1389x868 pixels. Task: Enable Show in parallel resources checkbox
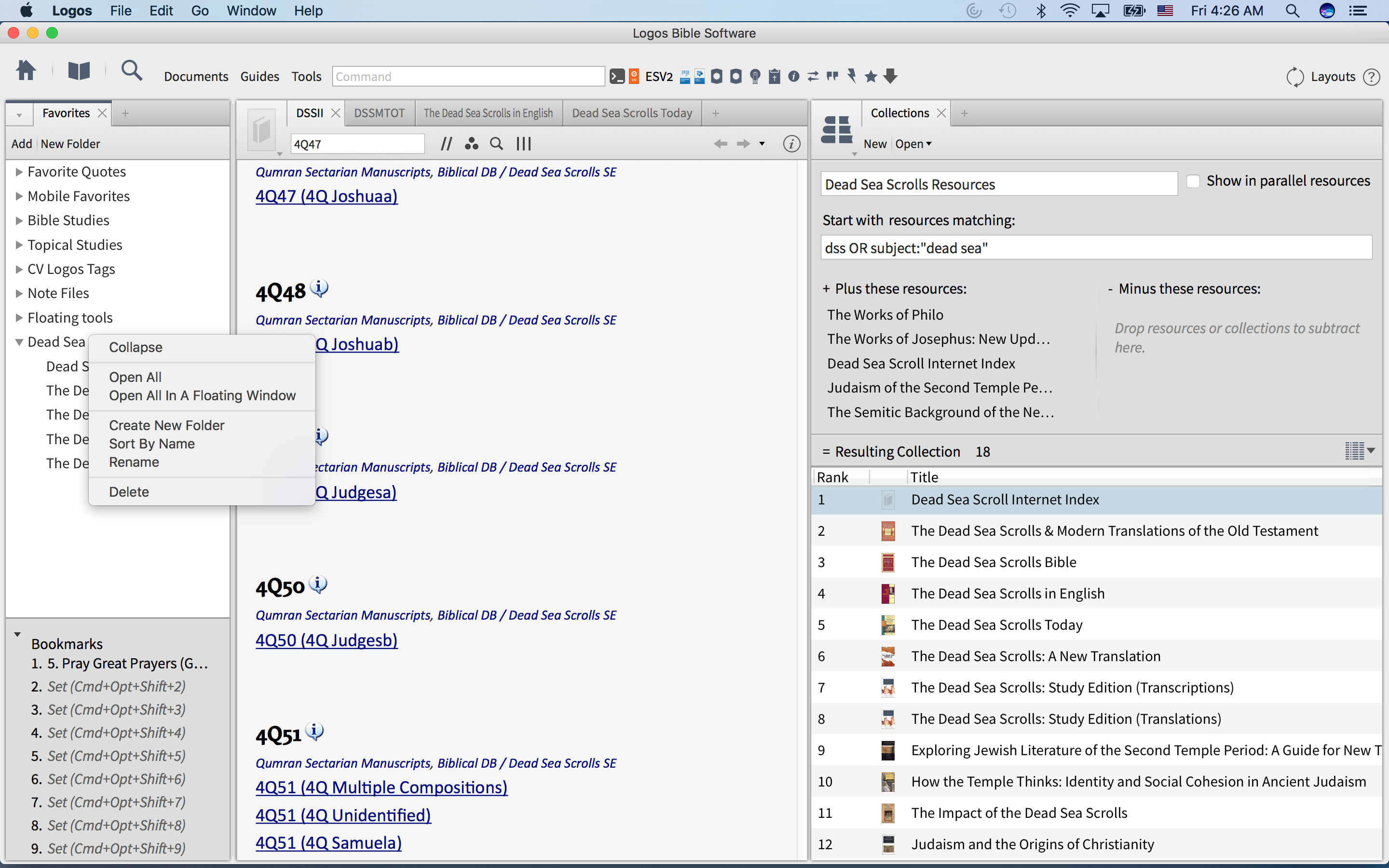tap(1193, 181)
